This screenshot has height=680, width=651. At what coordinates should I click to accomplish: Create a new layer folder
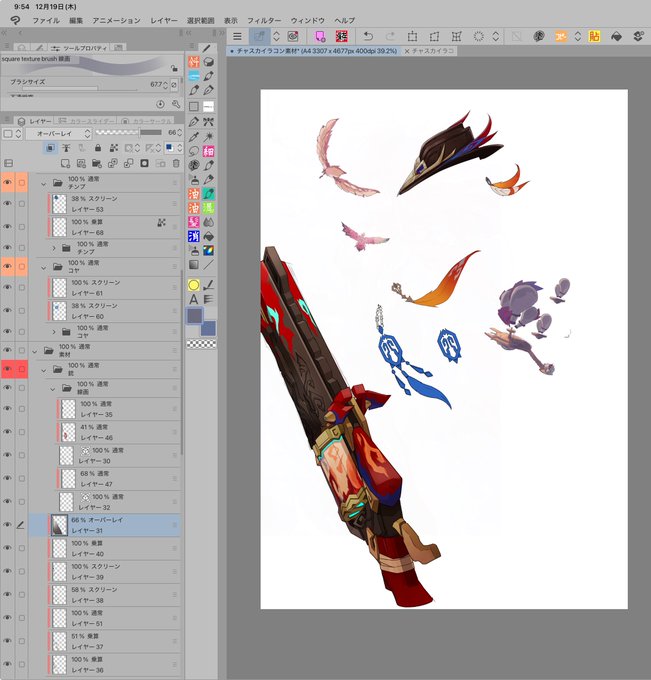(x=97, y=163)
